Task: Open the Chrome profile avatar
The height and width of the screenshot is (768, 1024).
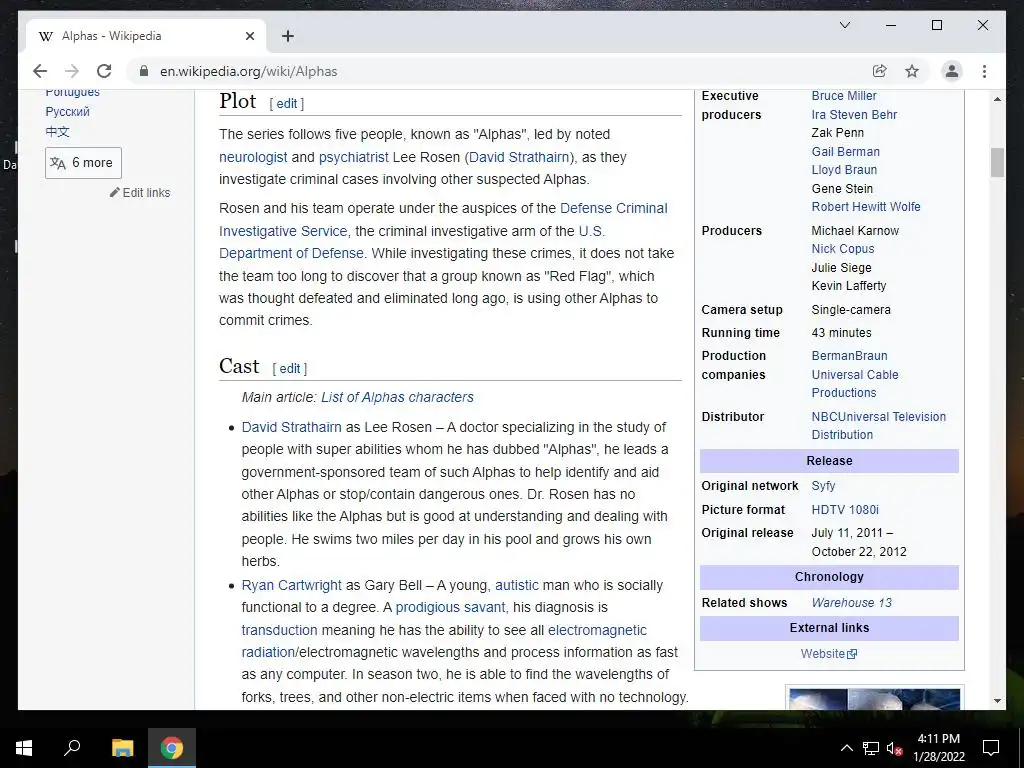Action: [952, 71]
